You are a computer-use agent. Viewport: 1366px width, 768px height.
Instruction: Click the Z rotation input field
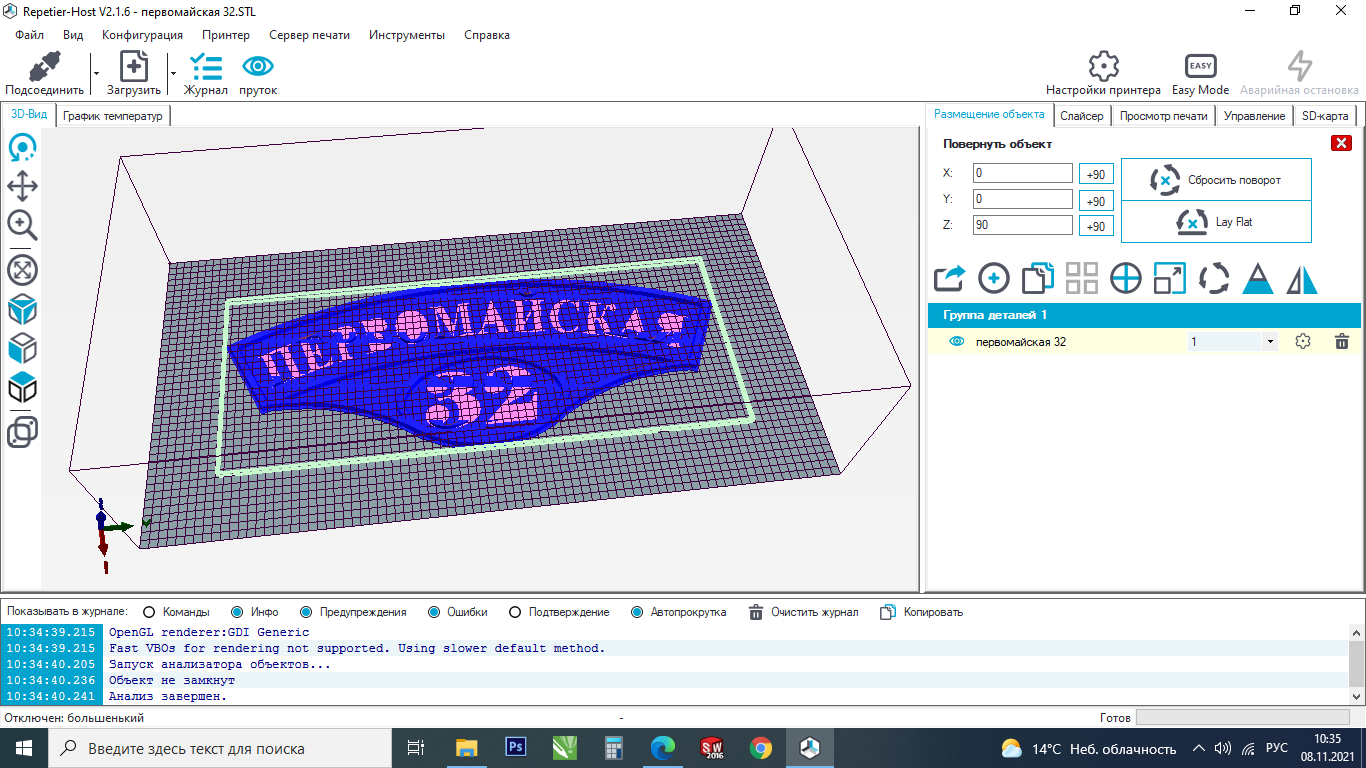(x=1022, y=226)
